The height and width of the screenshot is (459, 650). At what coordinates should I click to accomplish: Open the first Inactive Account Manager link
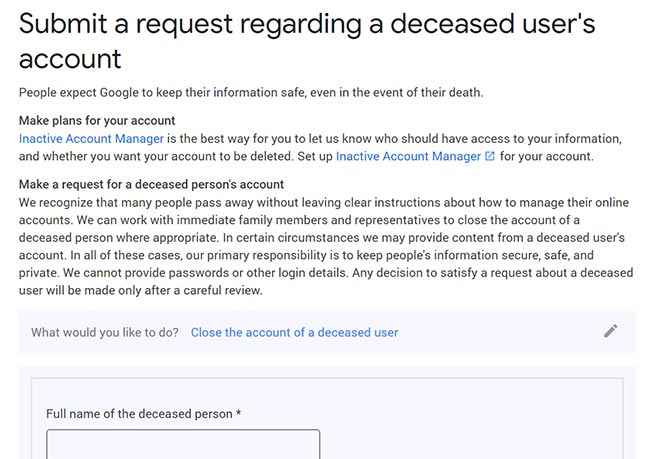coord(91,138)
